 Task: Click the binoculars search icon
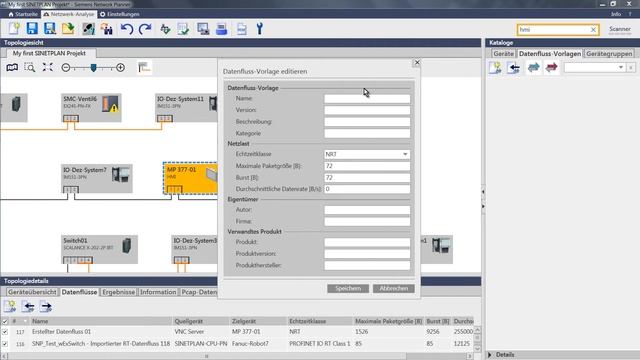(107, 29)
